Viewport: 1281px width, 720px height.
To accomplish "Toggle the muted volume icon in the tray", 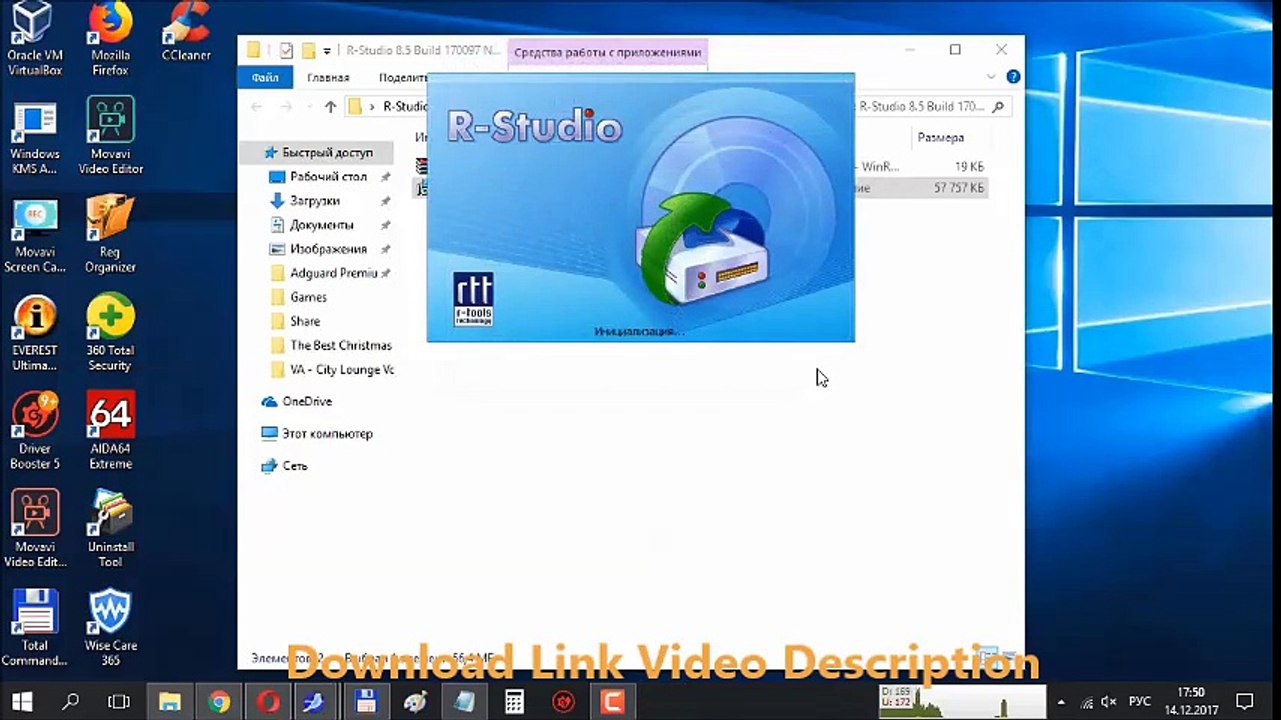I will point(1109,702).
